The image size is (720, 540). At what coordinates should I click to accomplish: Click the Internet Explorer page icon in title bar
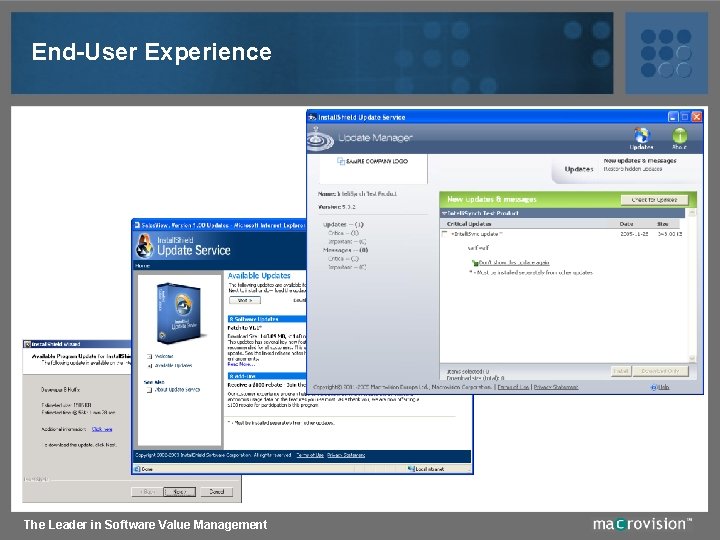click(x=137, y=225)
